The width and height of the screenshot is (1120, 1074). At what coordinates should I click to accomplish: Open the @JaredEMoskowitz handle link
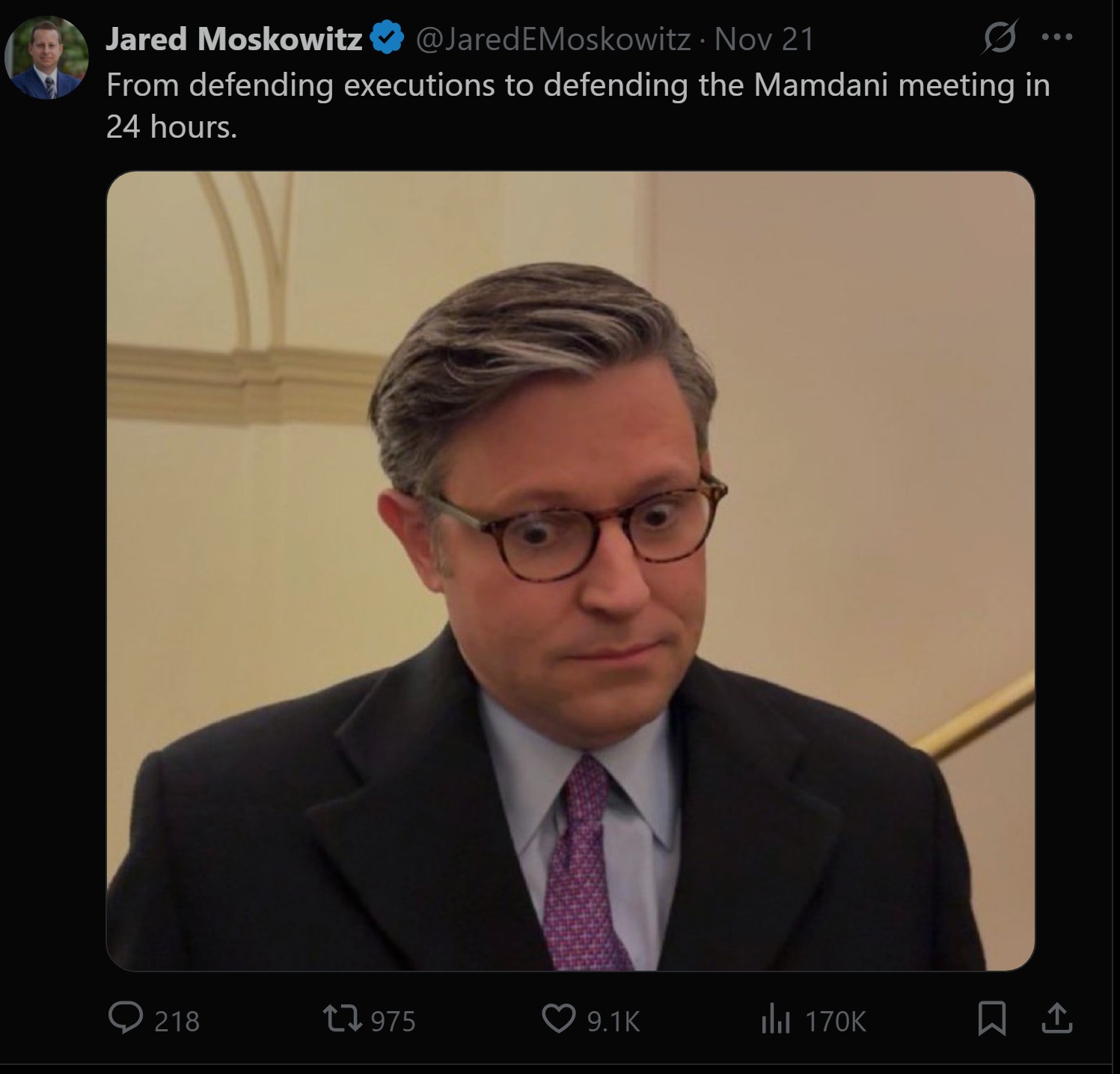click(x=552, y=39)
